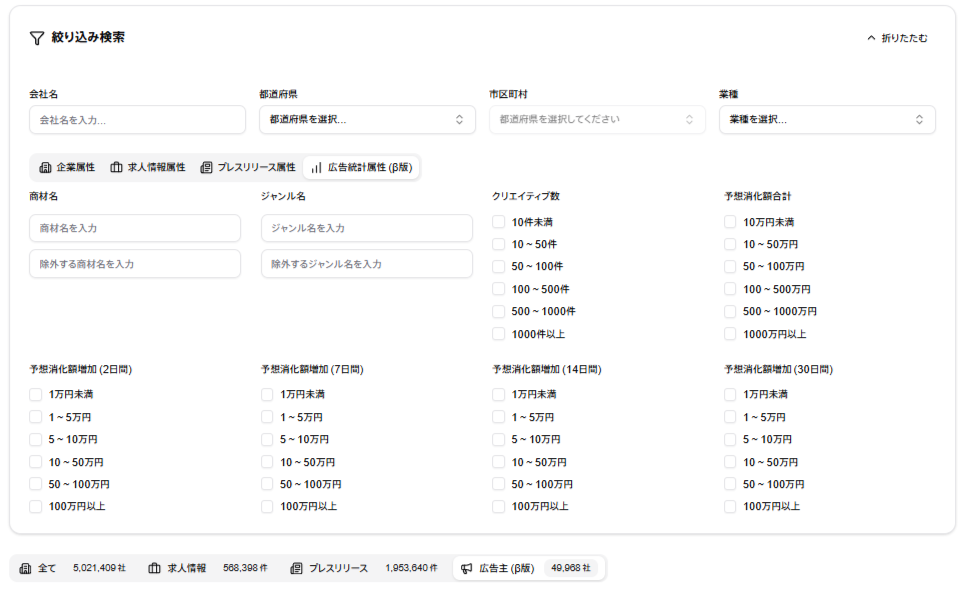Check 1～5万円 under 予想消化額増加 (7日間)
969x600 pixels.
click(267, 417)
